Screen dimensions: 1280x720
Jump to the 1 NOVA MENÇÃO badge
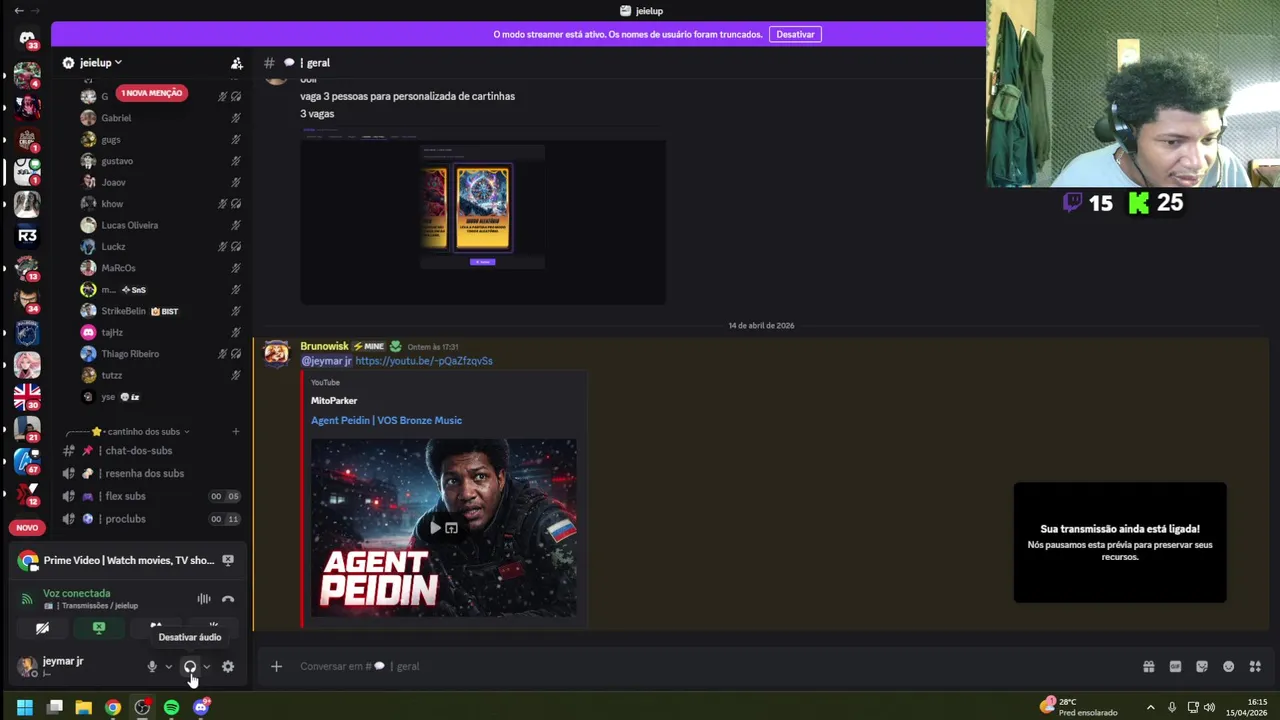[x=151, y=93]
